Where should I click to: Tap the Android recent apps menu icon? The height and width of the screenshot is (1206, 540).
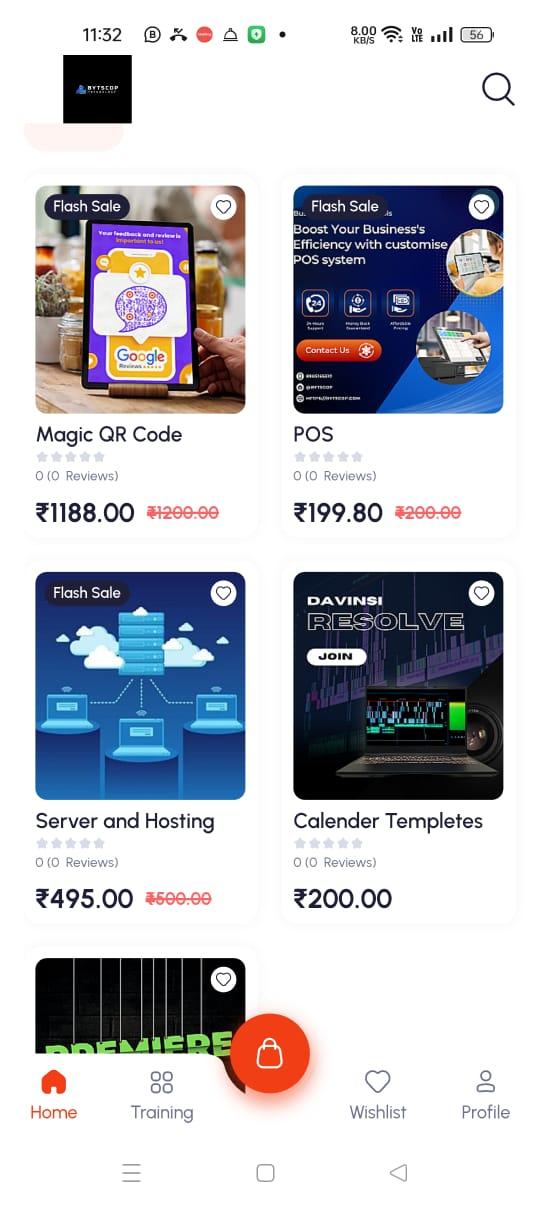tap(131, 1173)
